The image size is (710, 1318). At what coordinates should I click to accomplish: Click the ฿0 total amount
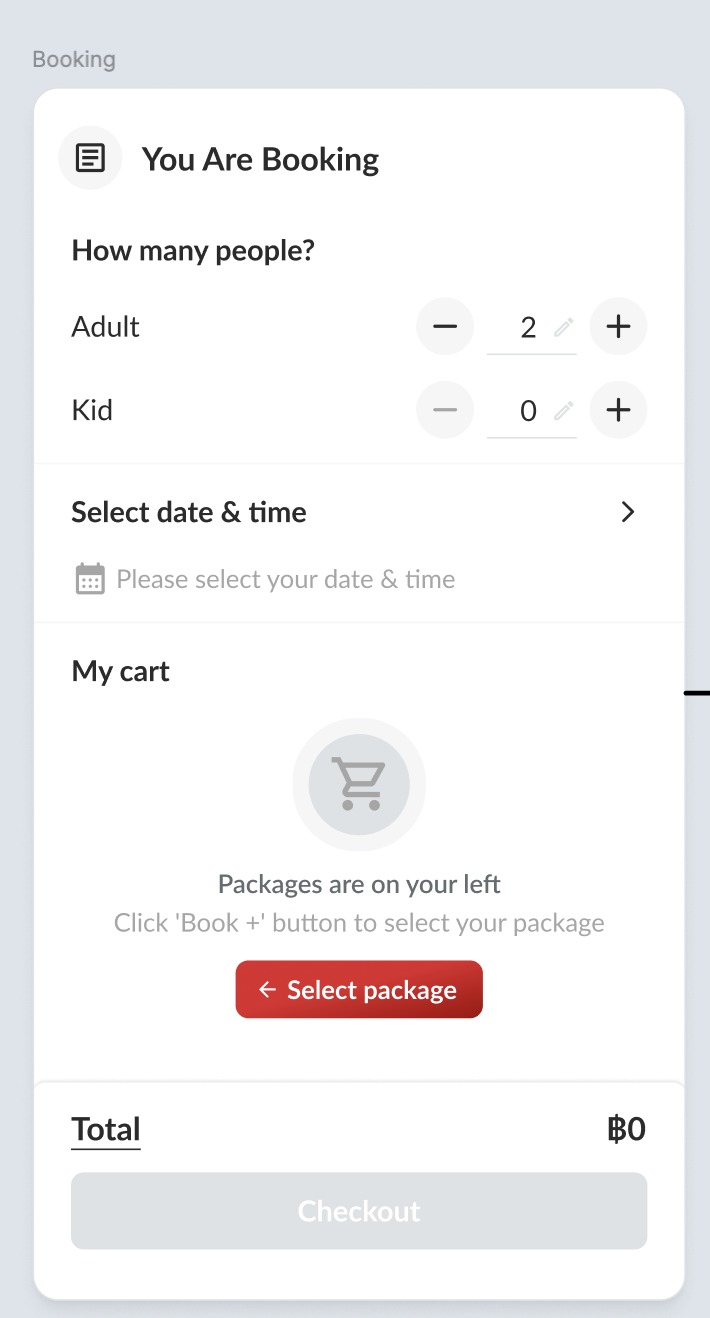click(626, 1130)
